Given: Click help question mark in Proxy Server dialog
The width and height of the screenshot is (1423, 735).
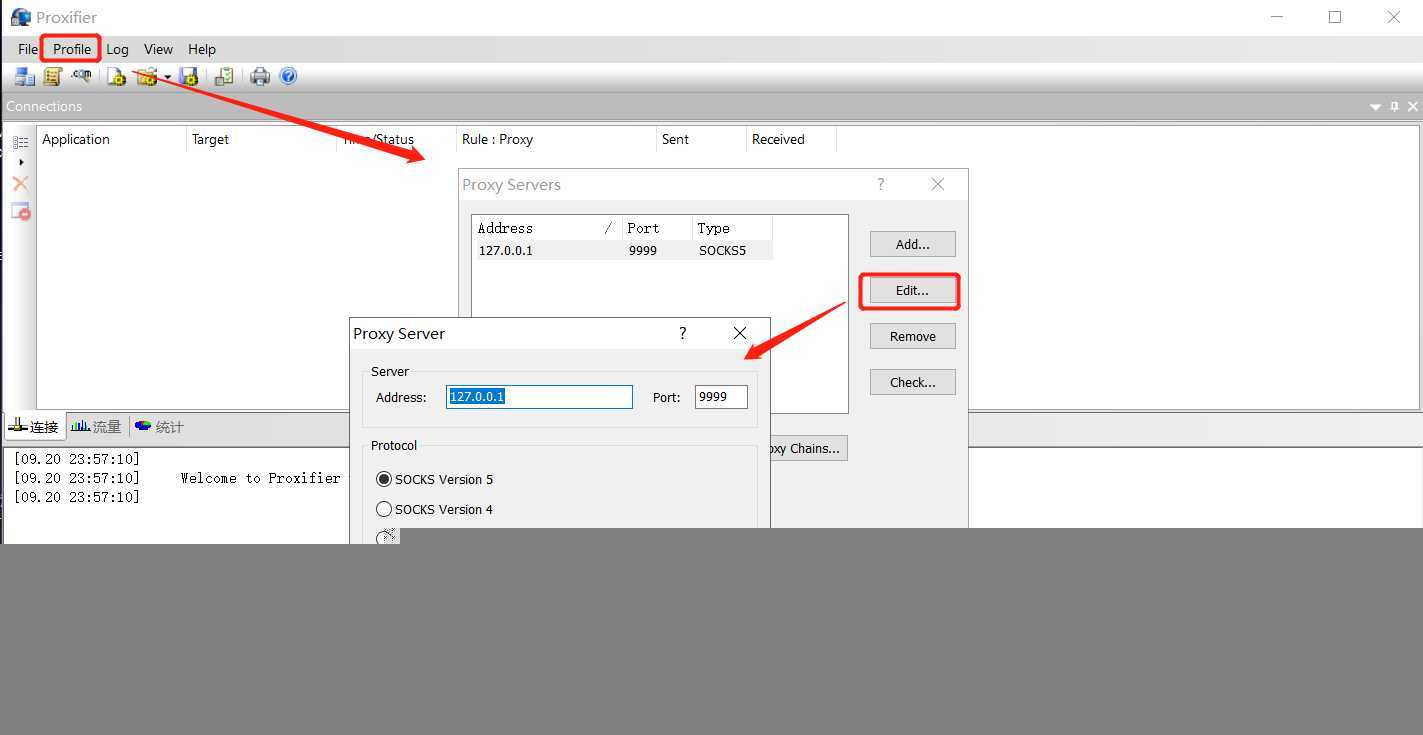Looking at the screenshot, I should click(682, 333).
